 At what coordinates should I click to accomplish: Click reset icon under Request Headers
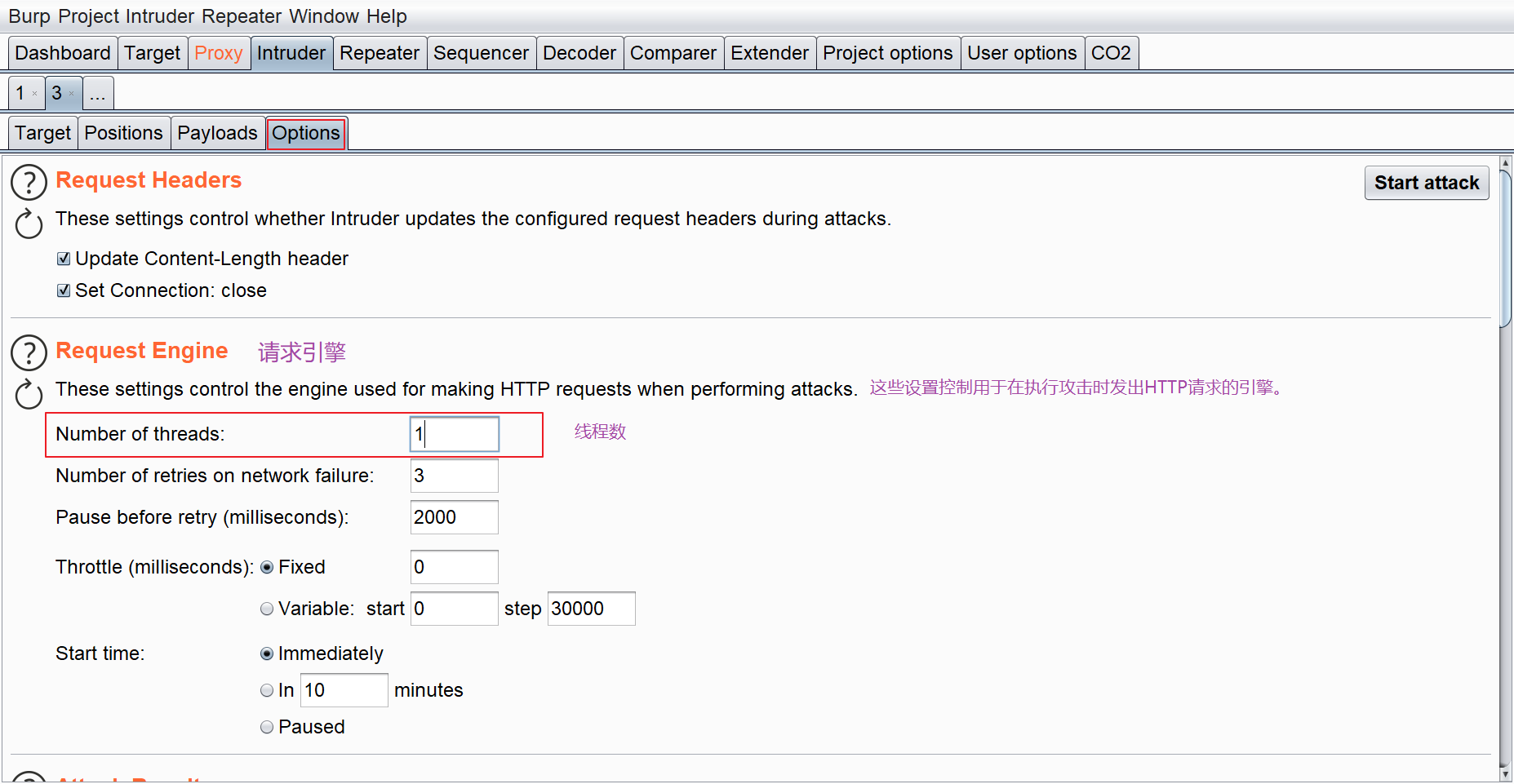pos(29,224)
